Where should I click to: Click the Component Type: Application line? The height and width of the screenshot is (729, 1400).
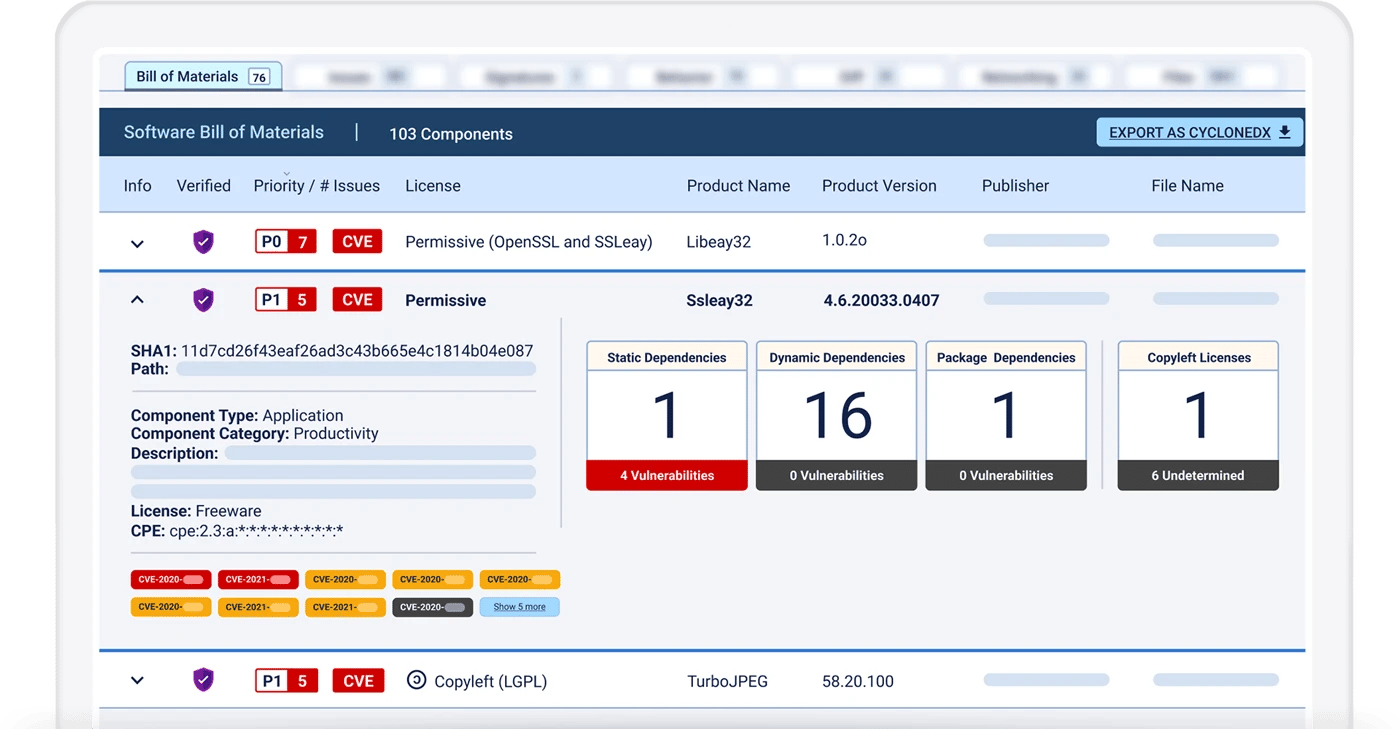click(237, 415)
